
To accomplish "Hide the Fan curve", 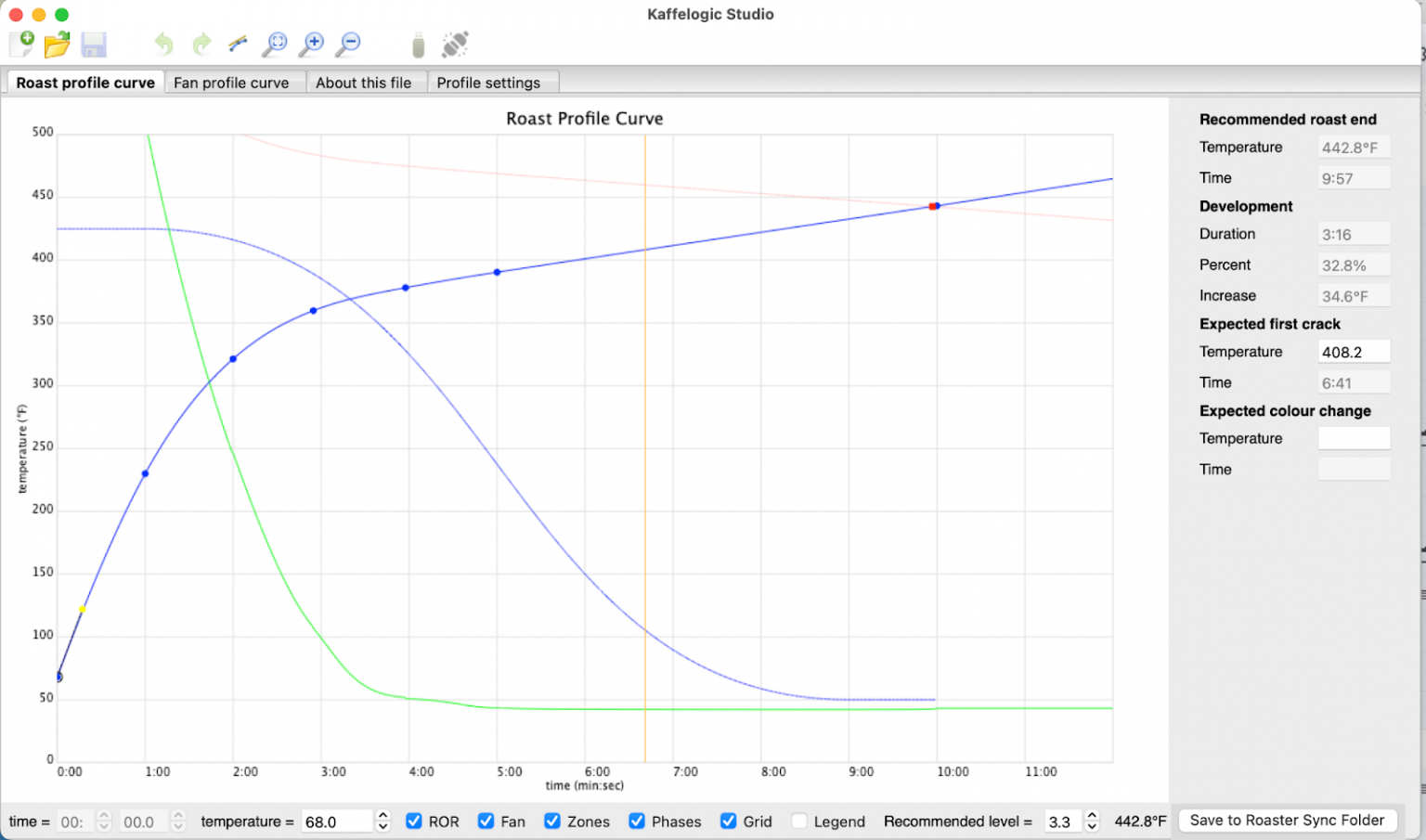I will 486,821.
